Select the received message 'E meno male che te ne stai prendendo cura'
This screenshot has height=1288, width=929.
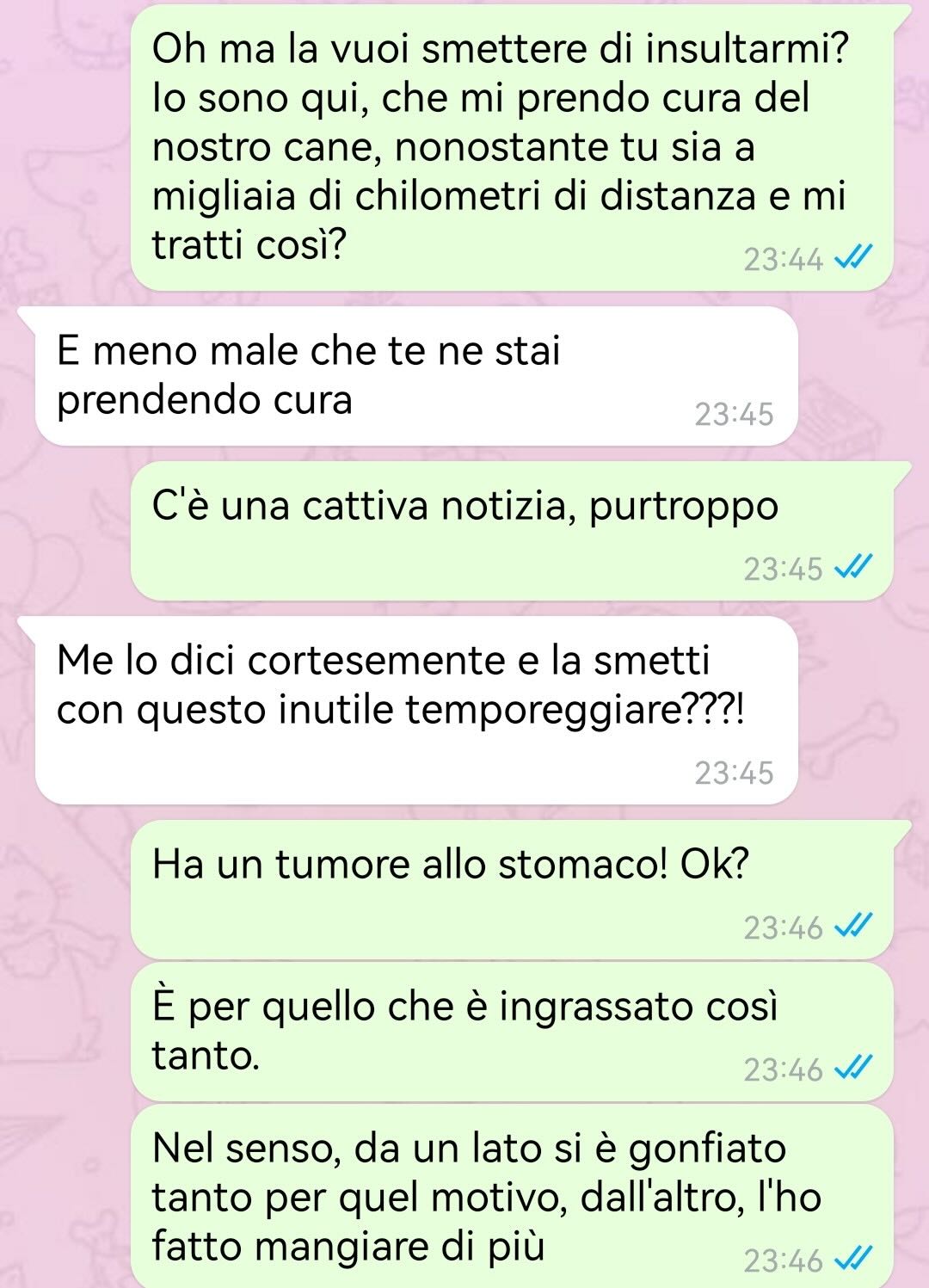tap(416, 376)
